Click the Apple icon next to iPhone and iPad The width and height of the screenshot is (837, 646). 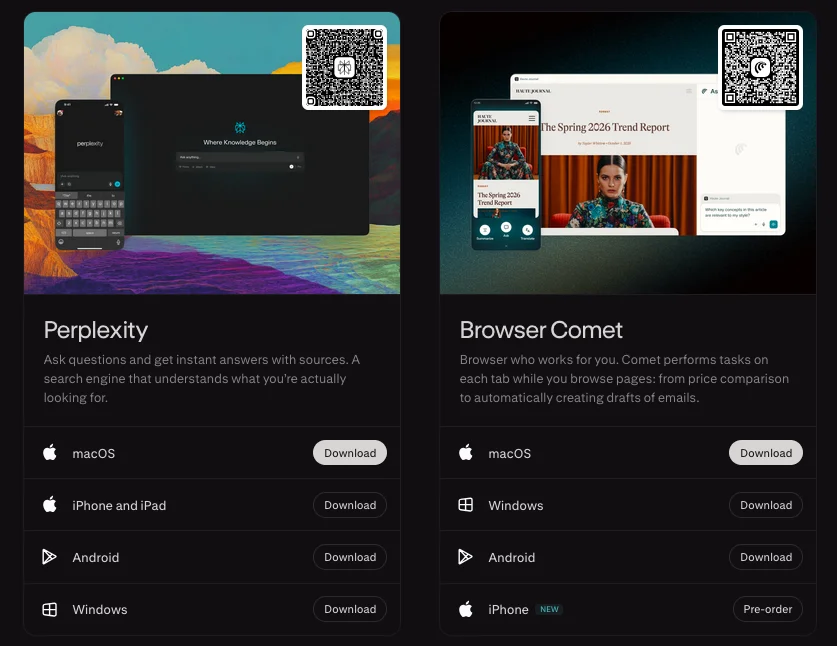(49, 505)
